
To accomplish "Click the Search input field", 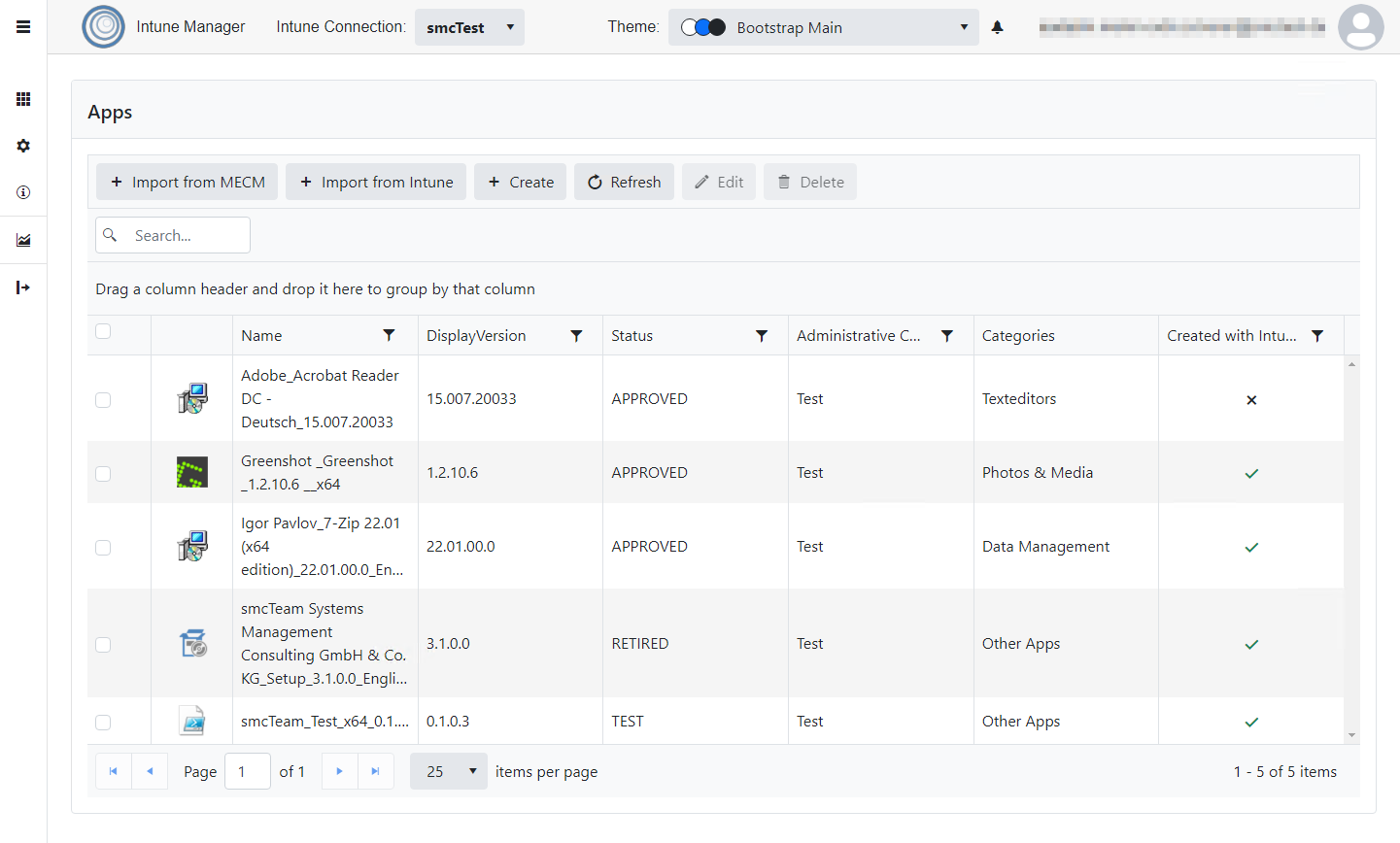I will [x=173, y=235].
